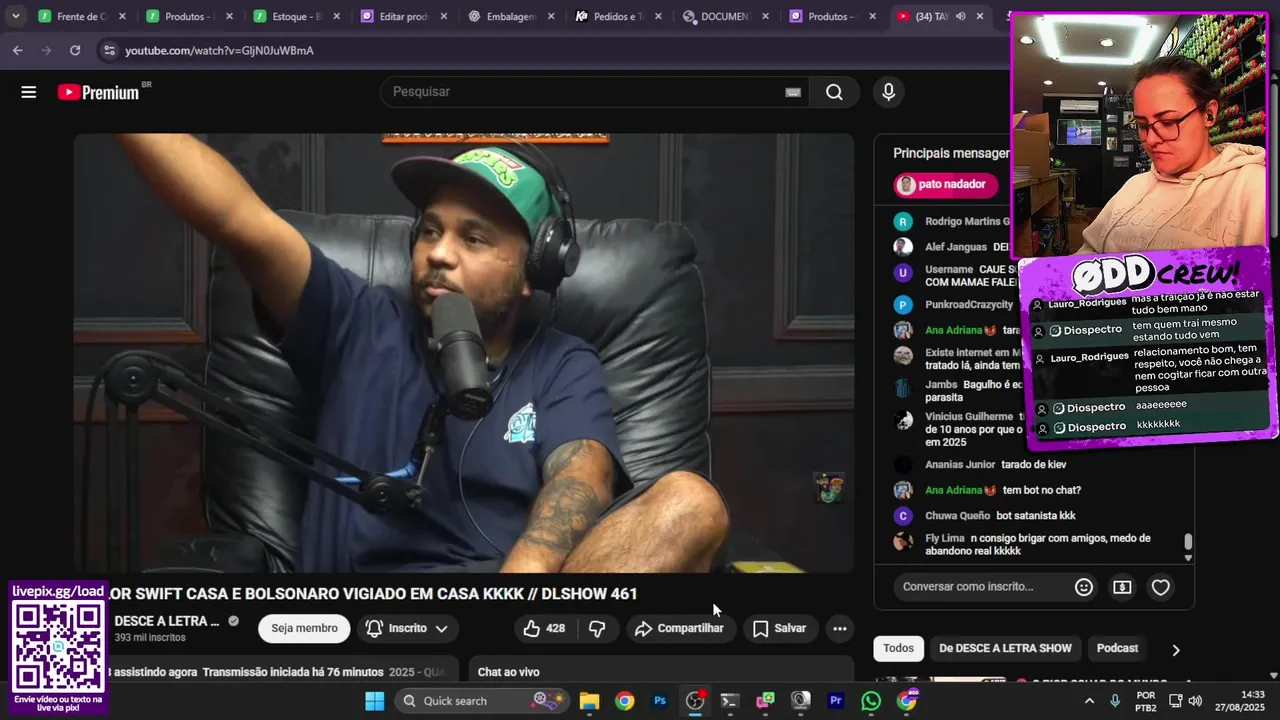1280x720 pixels.
Task: Open the terminal app on taskbar
Action: [x=730, y=700]
